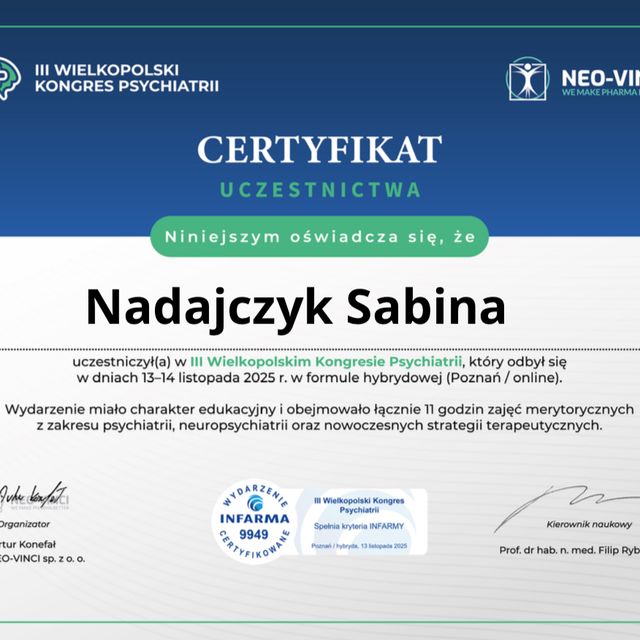Image resolution: width=640 pixels, height=640 pixels.
Task: Click the 'Prof. dr hab. n. med. Filip' name
Action: [x=559, y=550]
